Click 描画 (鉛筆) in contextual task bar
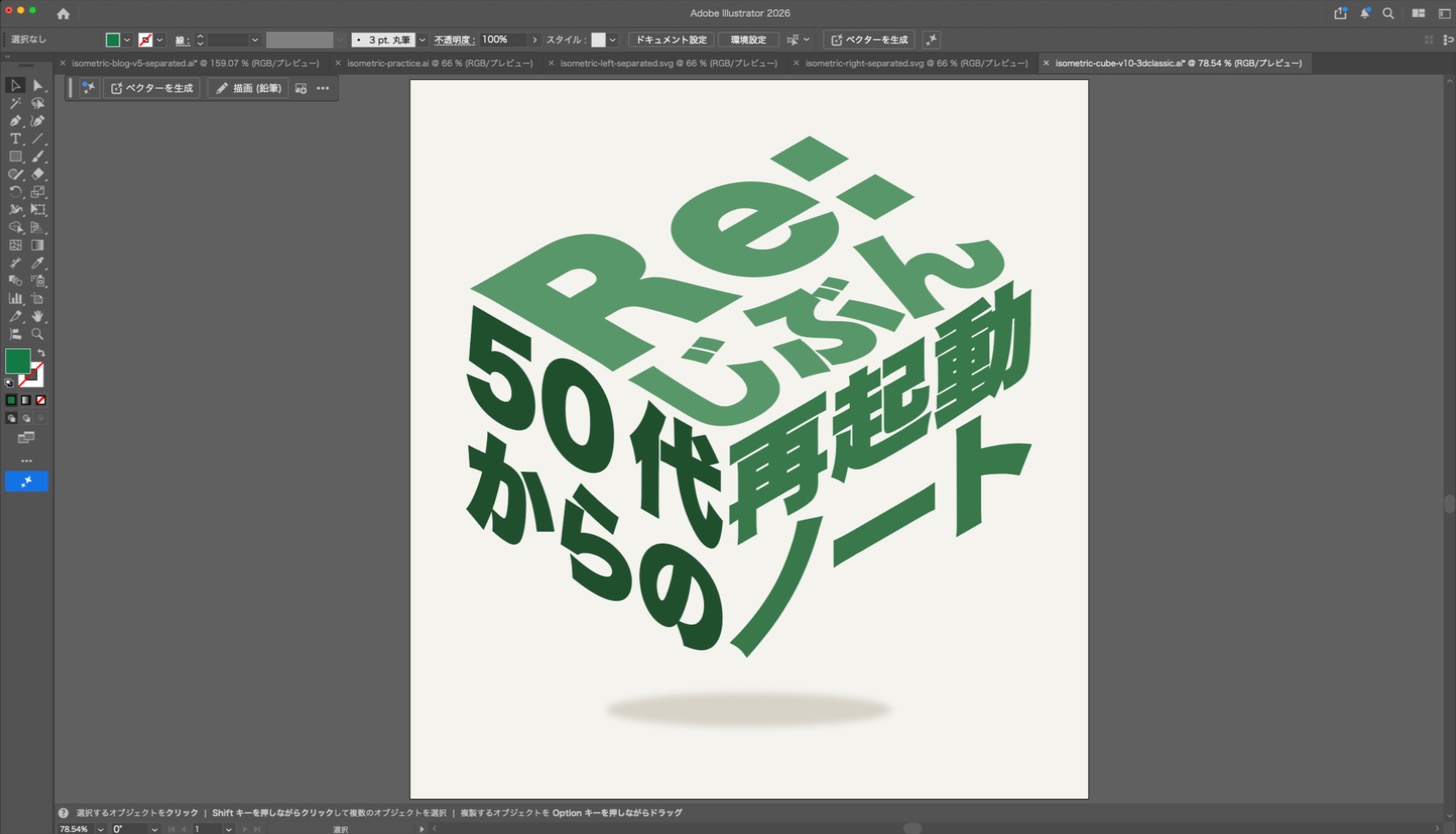This screenshot has width=1456, height=834. click(248, 88)
